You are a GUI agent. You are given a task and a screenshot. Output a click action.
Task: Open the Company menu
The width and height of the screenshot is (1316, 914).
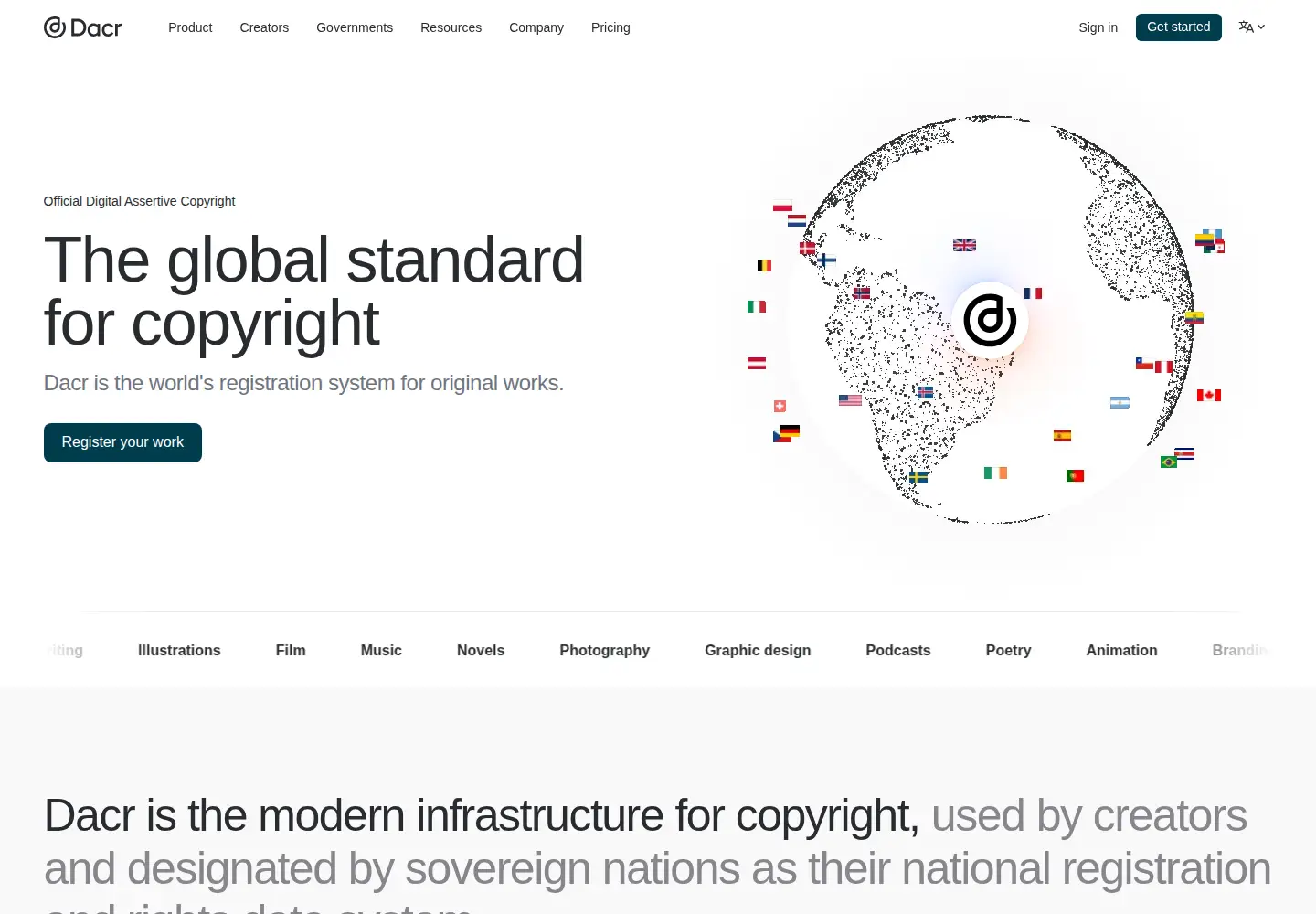536,27
